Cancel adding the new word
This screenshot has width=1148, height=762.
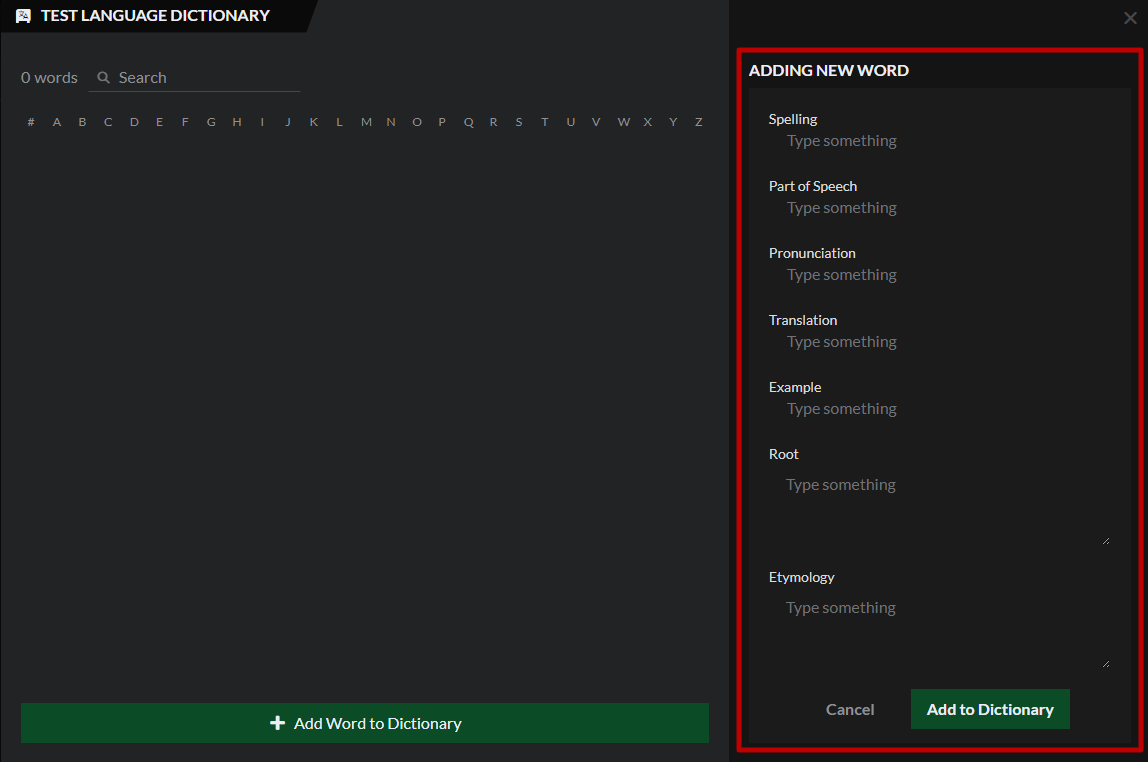click(x=850, y=709)
